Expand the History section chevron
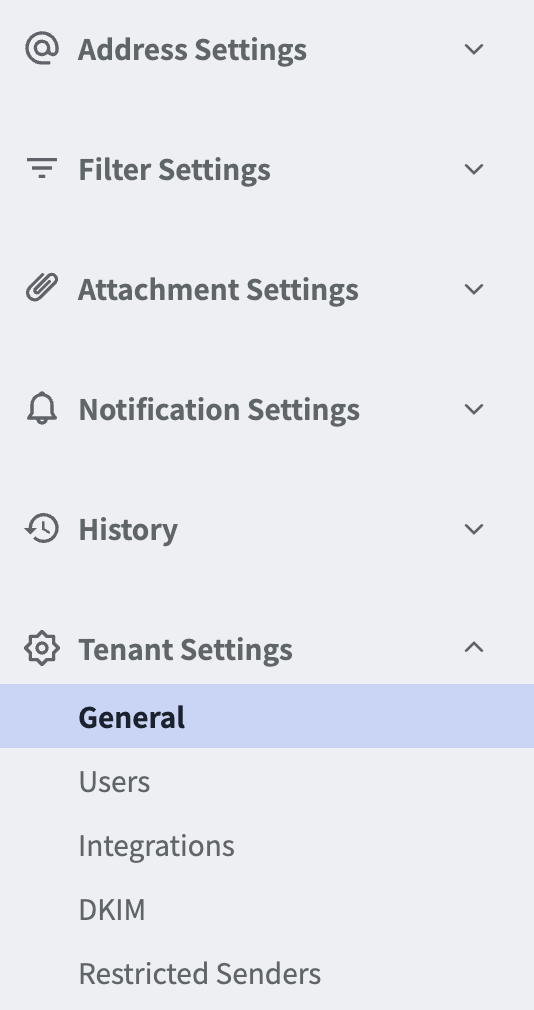This screenshot has height=1010, width=534. [x=474, y=529]
